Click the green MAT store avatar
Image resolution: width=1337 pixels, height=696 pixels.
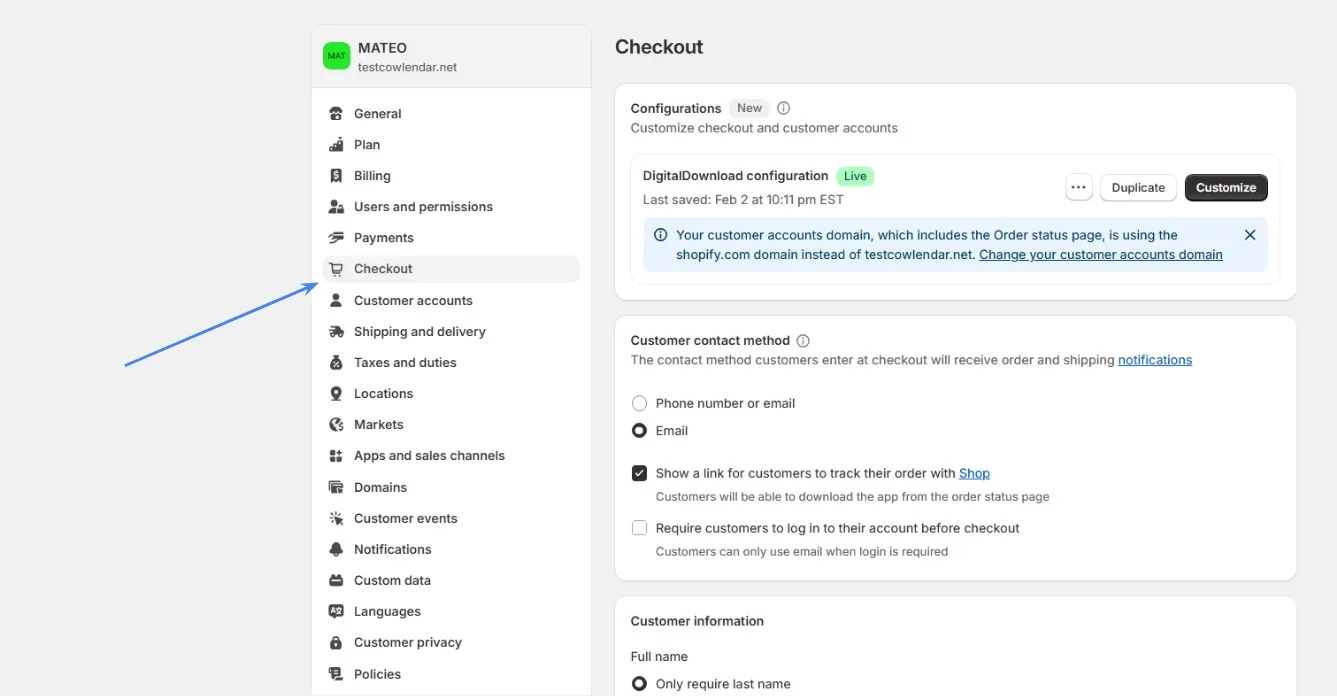[336, 56]
